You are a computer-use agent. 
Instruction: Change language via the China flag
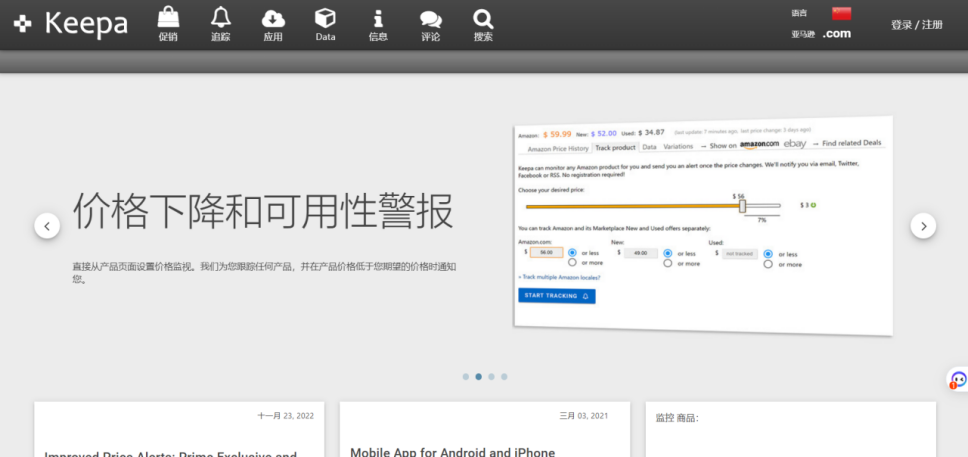tap(841, 13)
